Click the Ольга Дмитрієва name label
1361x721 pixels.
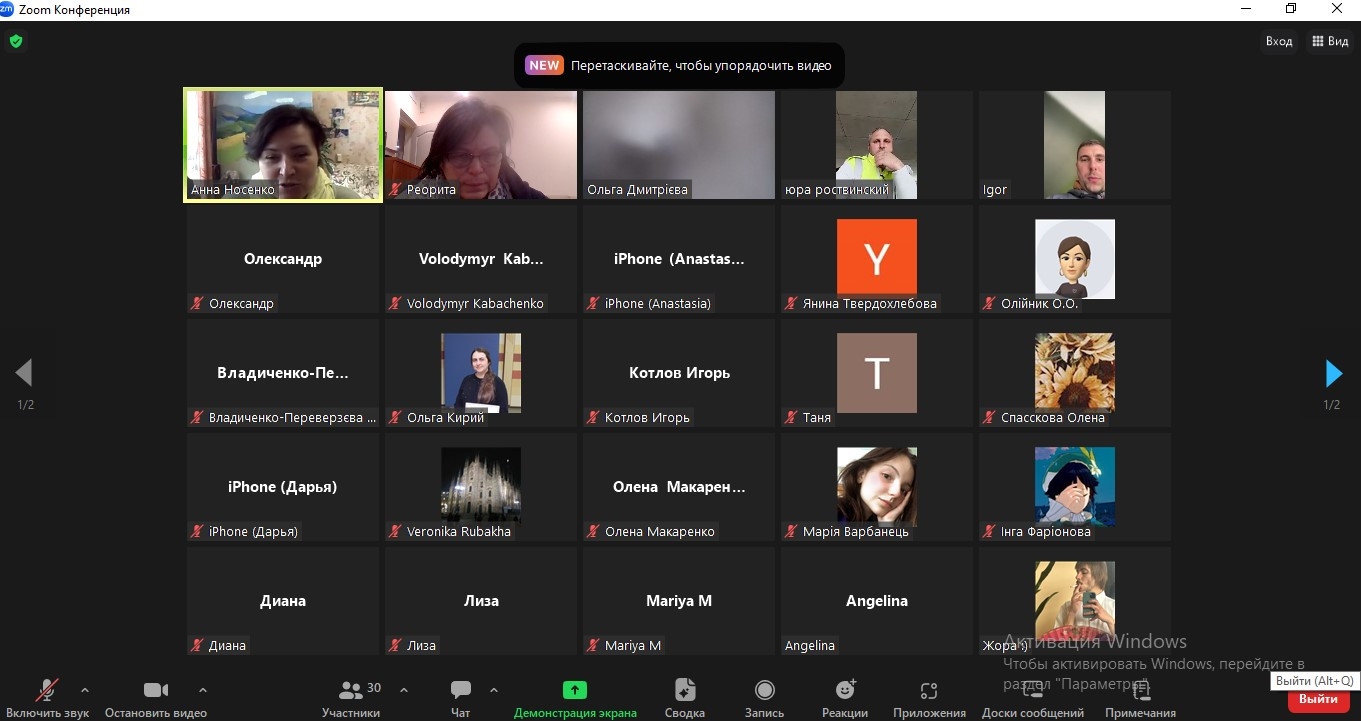point(637,190)
